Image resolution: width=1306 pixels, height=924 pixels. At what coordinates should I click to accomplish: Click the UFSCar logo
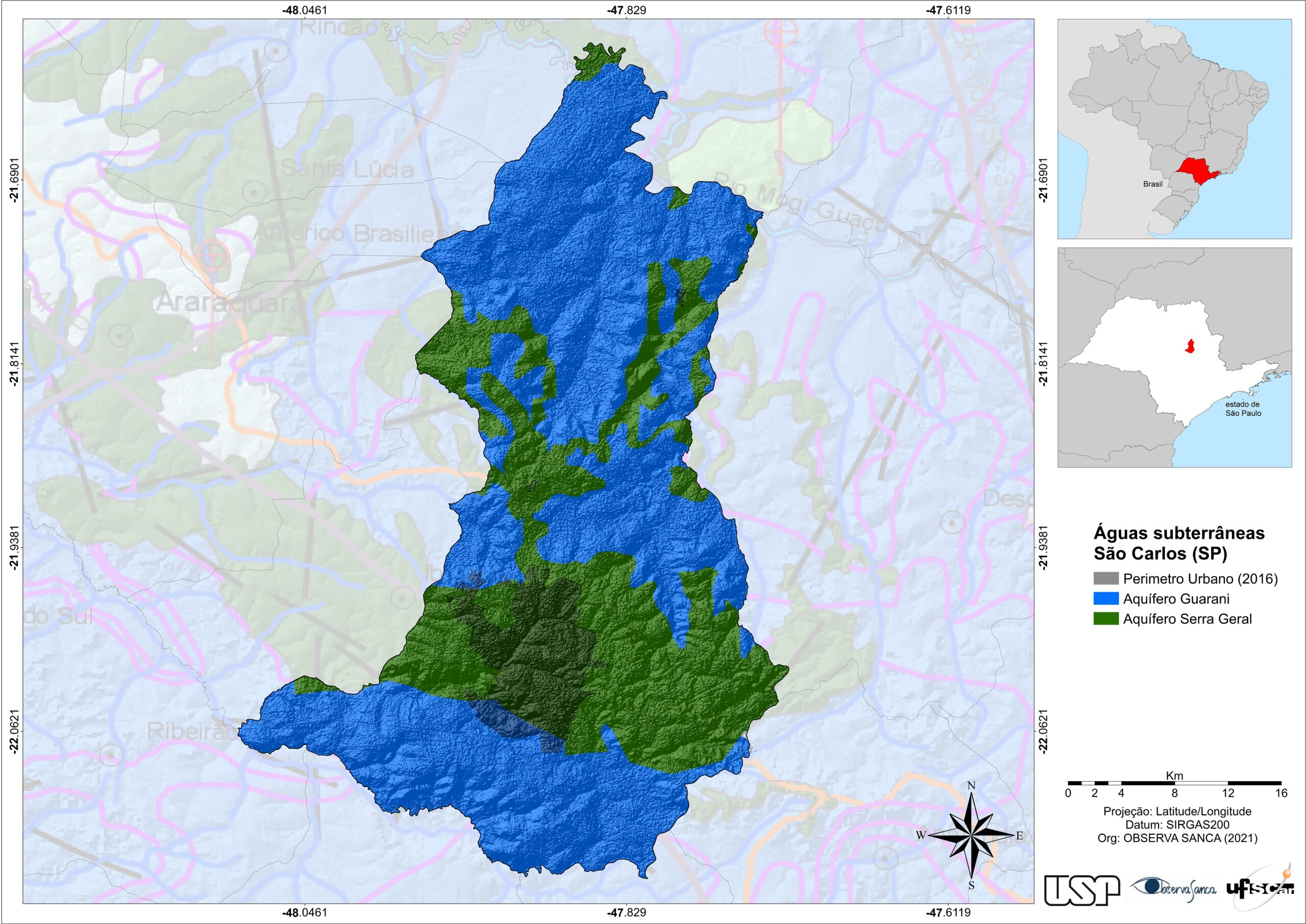1261,890
